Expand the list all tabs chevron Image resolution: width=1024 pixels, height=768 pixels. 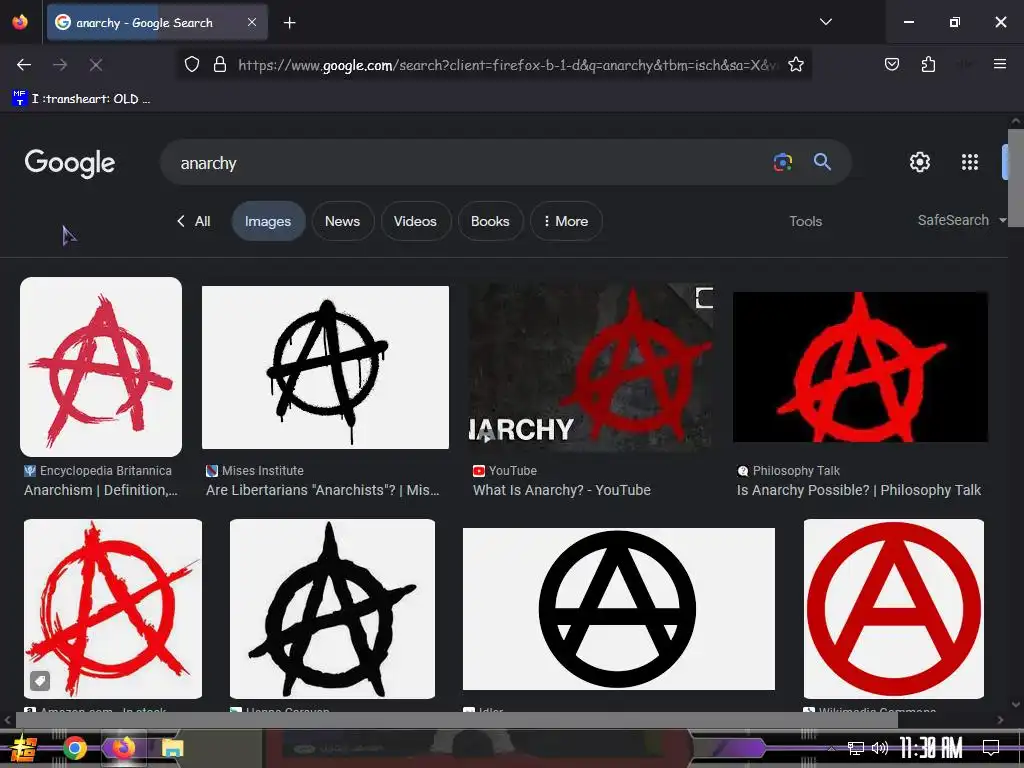coord(825,22)
